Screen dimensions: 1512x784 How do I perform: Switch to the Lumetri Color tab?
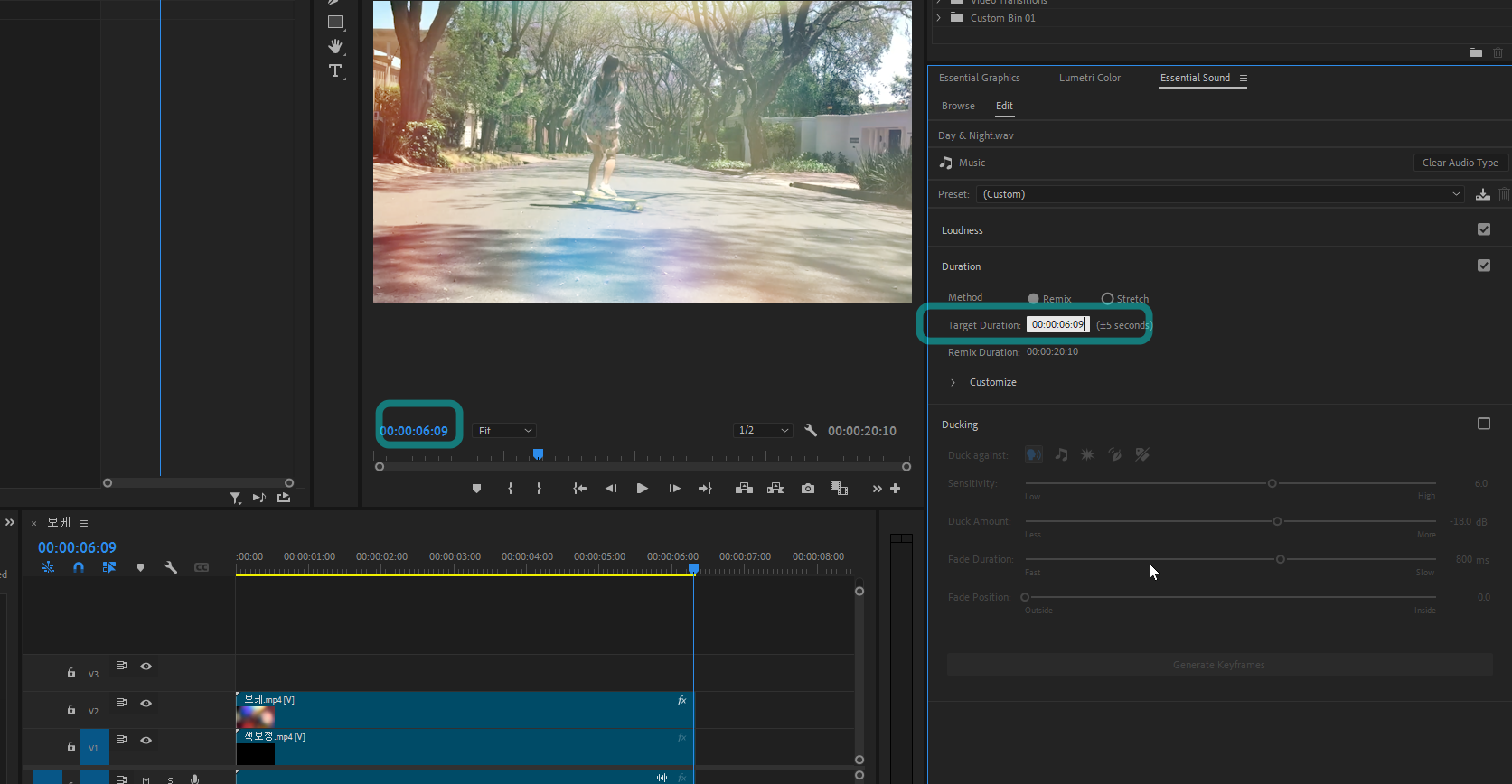[x=1089, y=79]
